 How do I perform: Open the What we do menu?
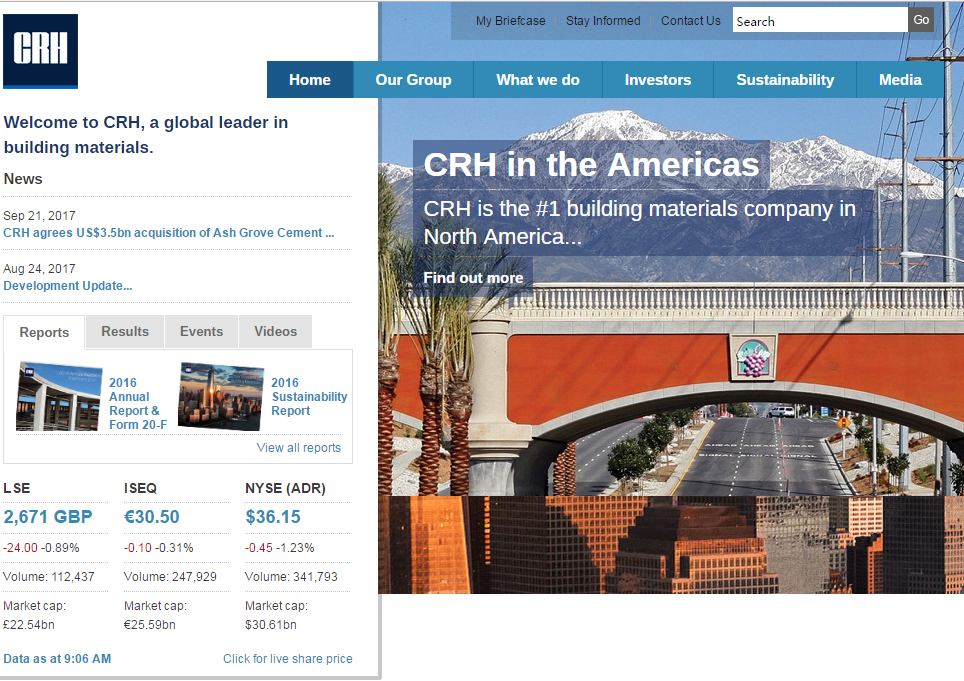(538, 80)
